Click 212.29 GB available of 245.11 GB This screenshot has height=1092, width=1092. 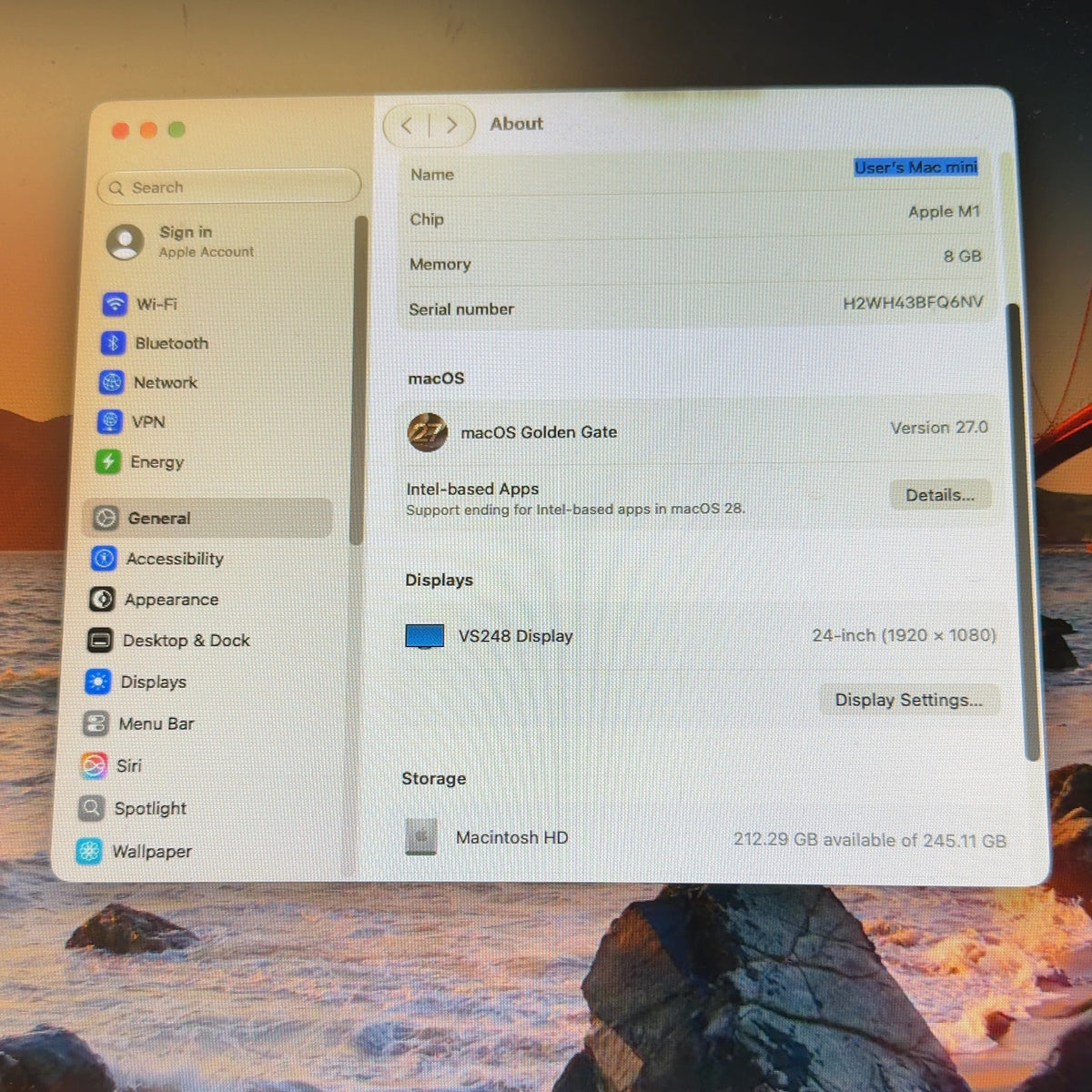pyautogui.click(x=870, y=840)
